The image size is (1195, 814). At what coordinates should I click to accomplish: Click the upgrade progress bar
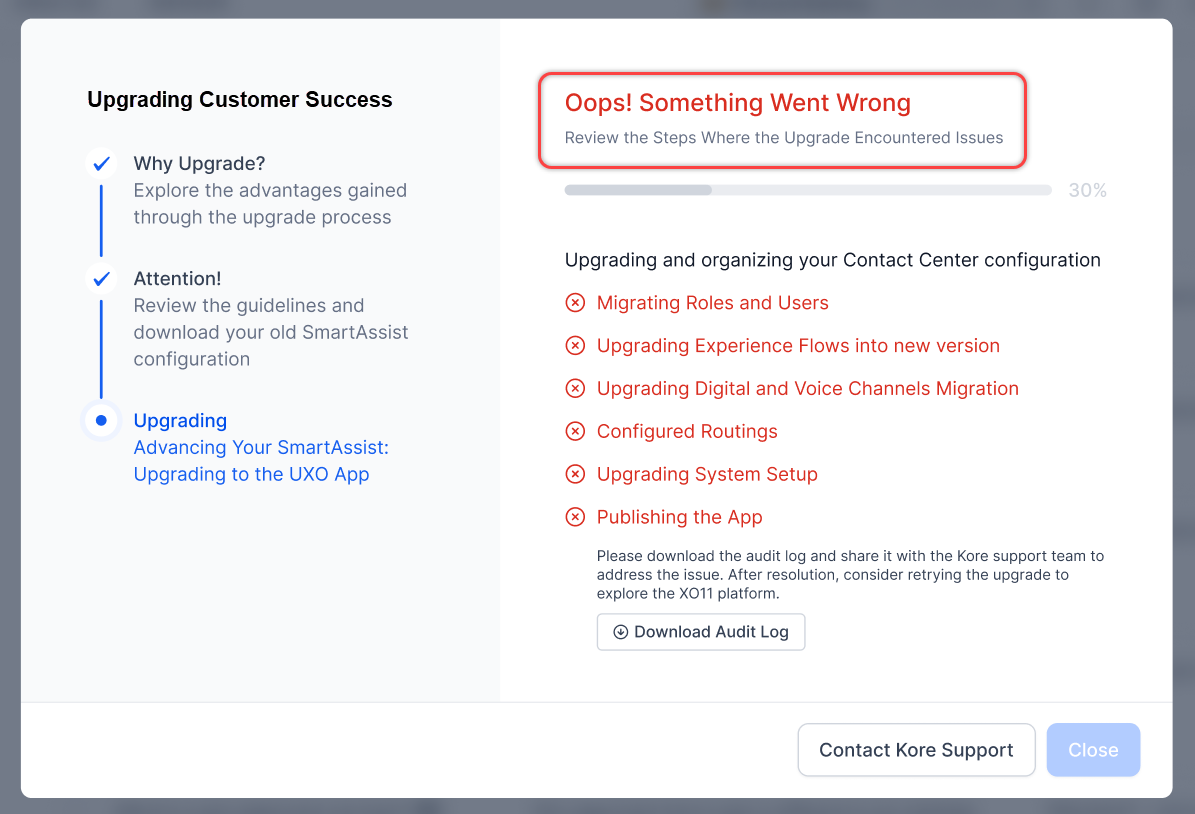807,190
